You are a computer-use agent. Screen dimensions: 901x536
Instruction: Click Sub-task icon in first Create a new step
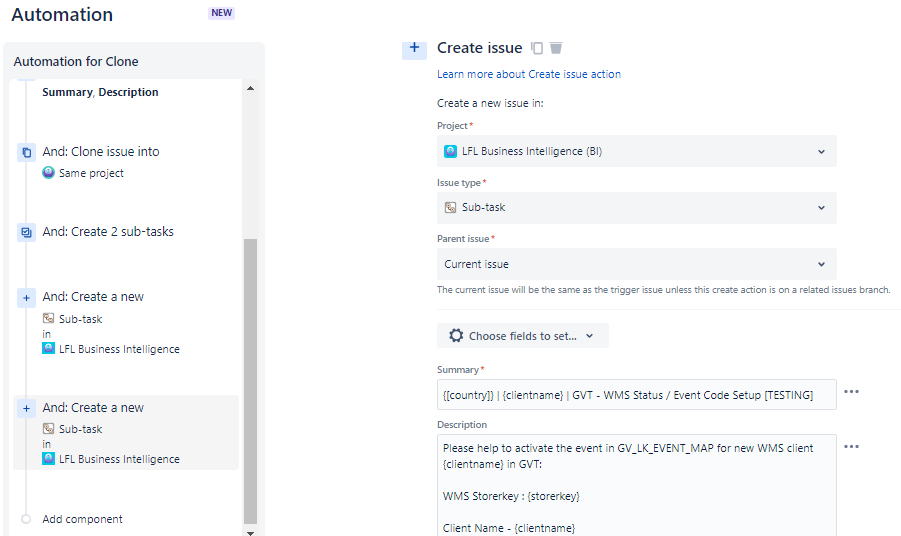[x=48, y=318]
